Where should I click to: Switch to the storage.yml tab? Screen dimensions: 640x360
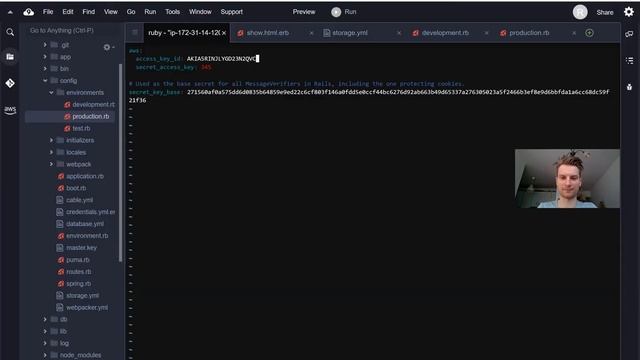click(350, 33)
